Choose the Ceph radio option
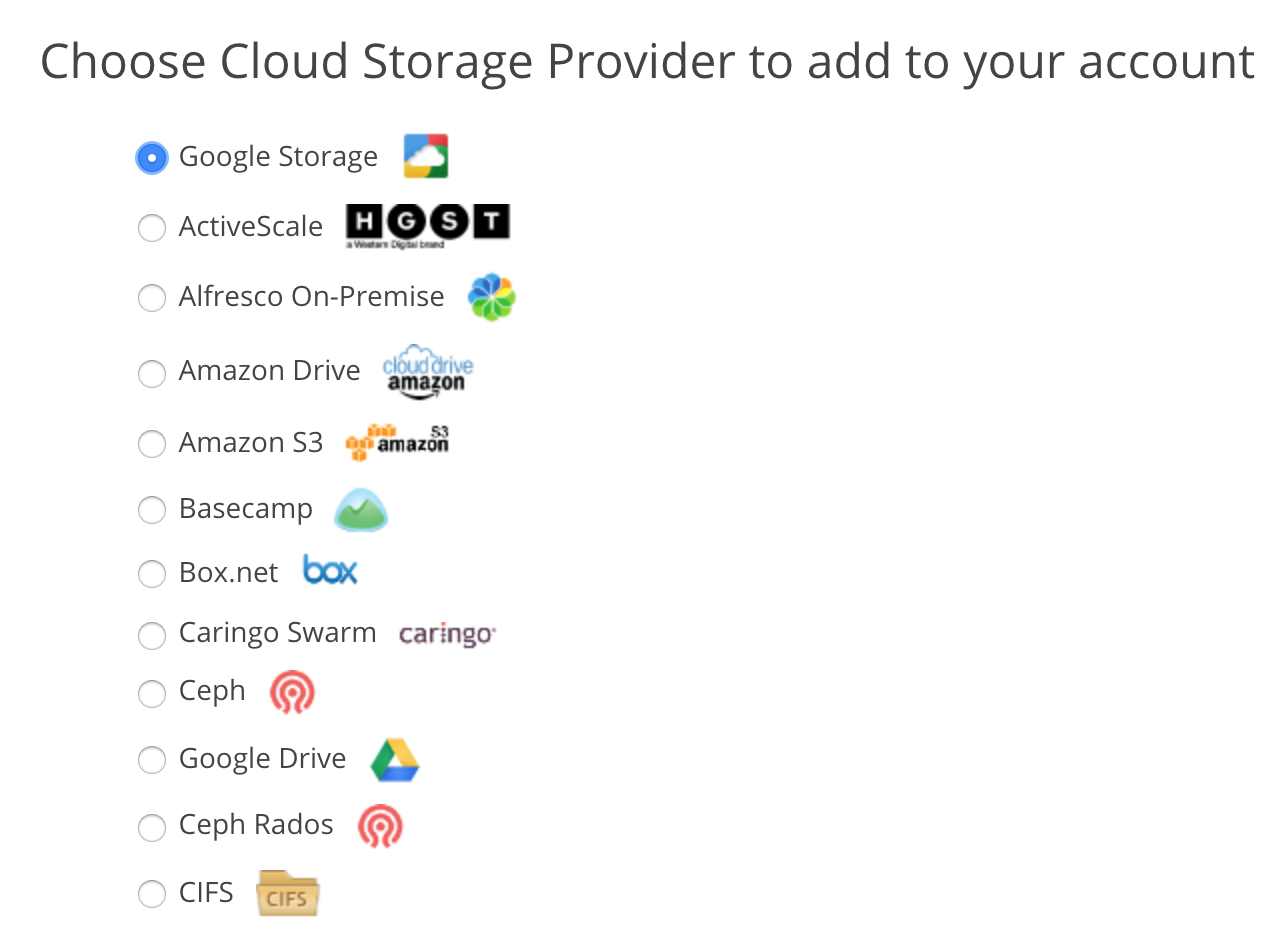This screenshot has height=932, width=1272. pos(152,693)
